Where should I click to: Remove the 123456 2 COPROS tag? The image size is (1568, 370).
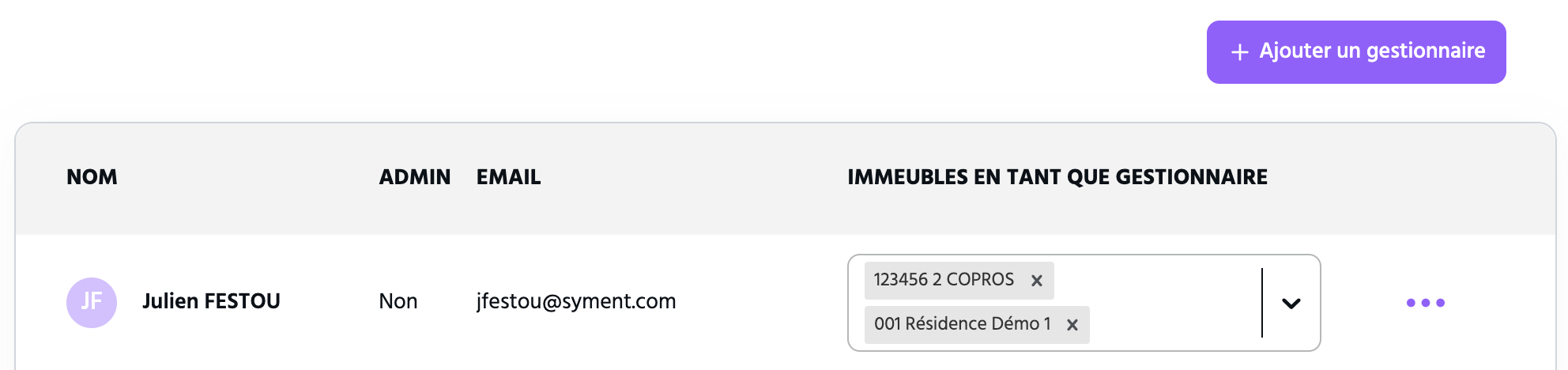pos(1037,281)
